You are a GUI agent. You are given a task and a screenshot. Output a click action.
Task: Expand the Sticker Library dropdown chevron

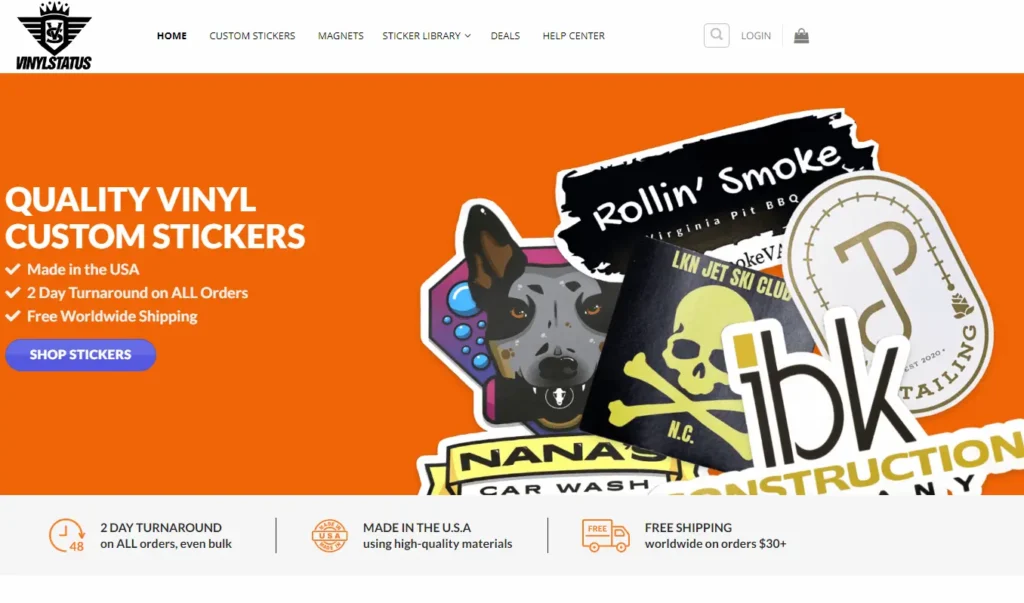(468, 36)
